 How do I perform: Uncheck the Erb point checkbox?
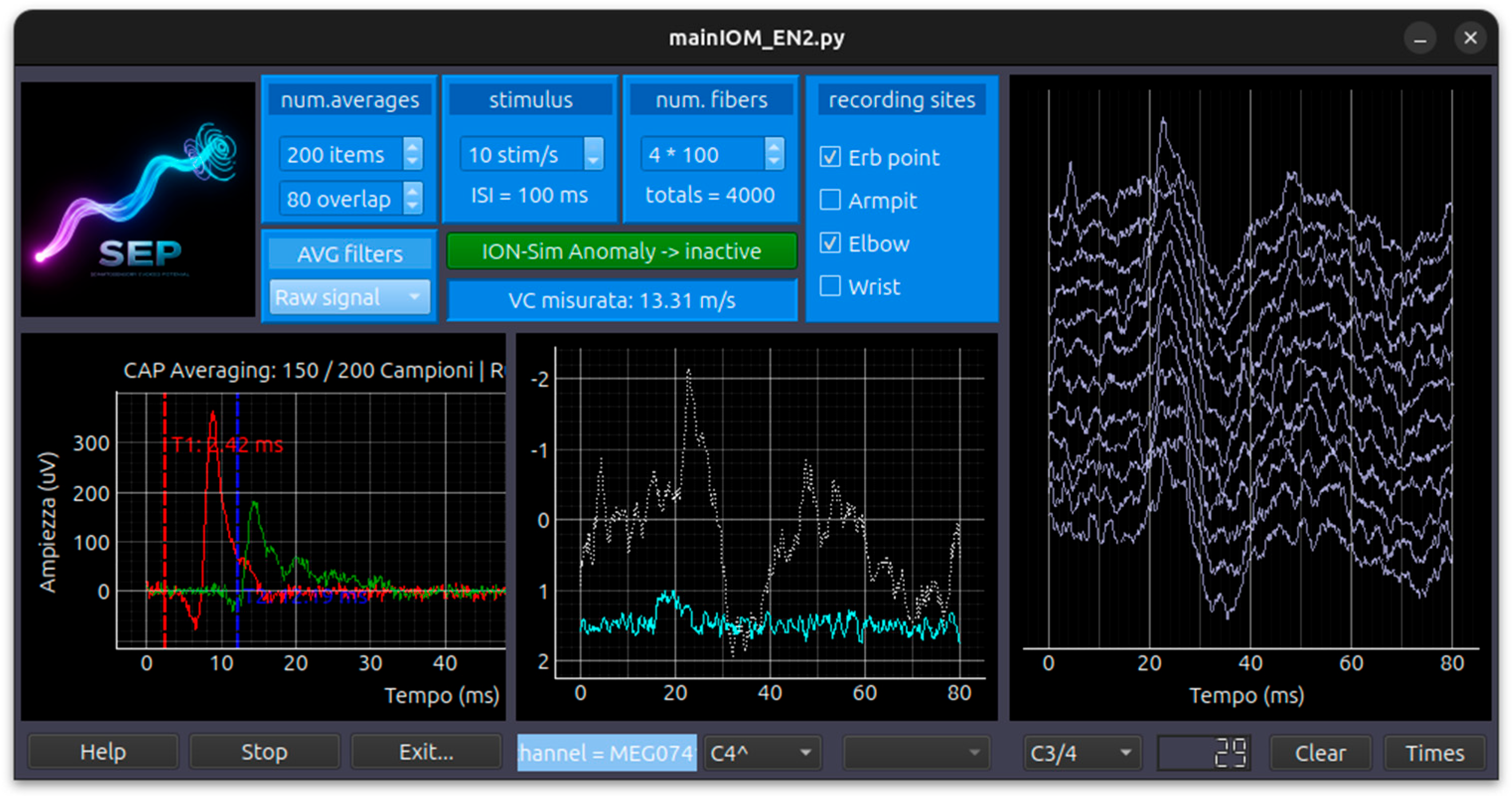click(830, 157)
